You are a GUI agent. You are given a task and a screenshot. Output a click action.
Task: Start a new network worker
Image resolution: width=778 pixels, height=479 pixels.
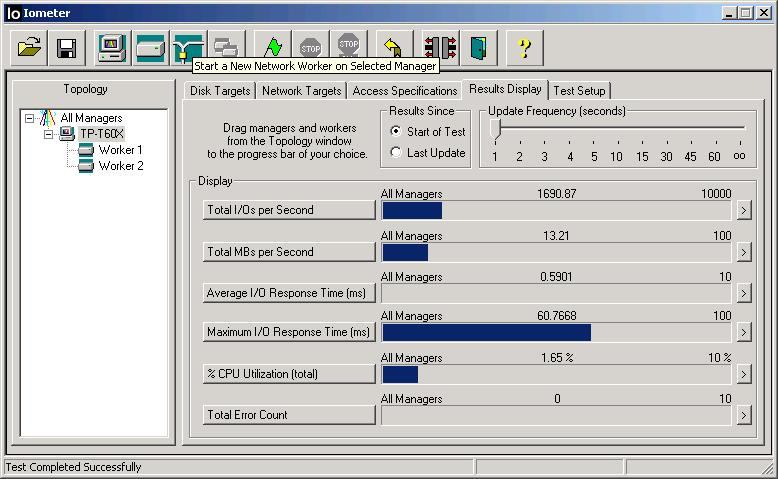(x=188, y=48)
